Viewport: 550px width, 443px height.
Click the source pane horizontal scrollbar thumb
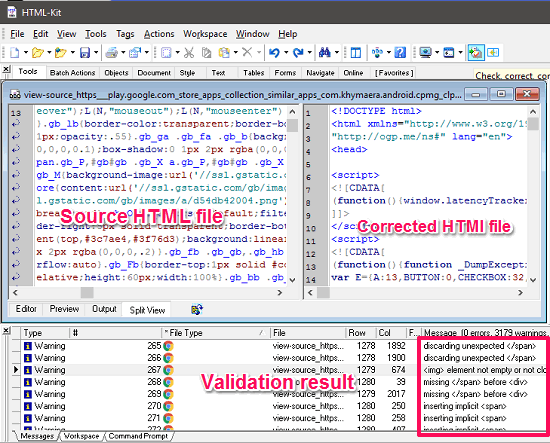point(87,293)
